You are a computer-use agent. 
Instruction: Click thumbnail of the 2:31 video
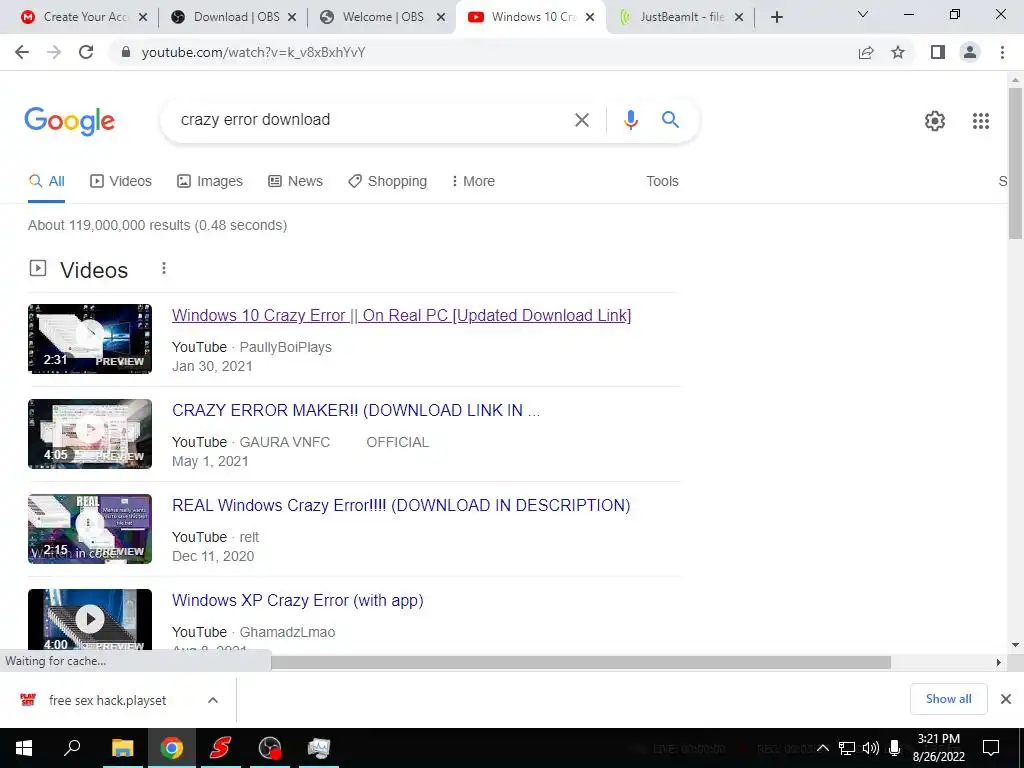pos(89,339)
